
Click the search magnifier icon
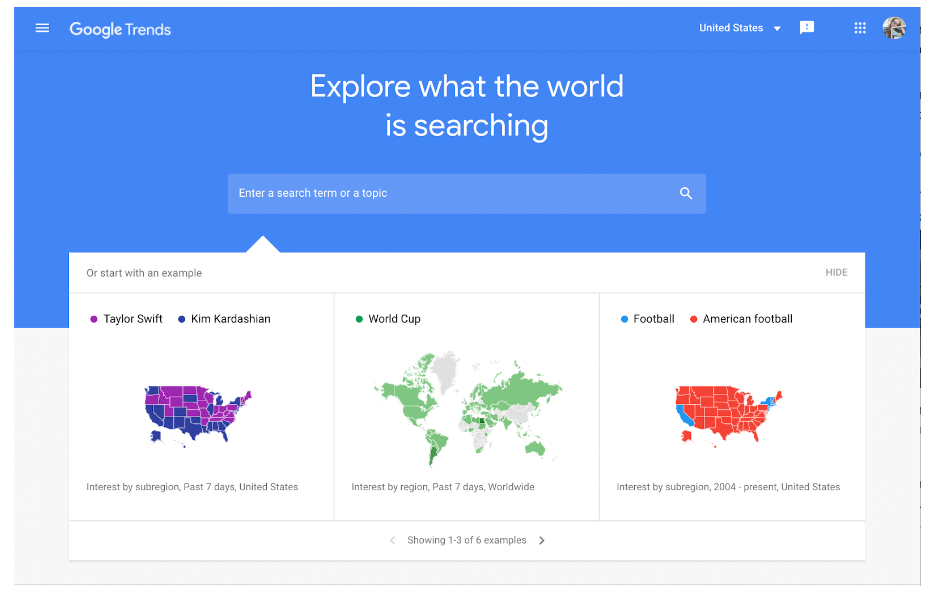coord(686,194)
